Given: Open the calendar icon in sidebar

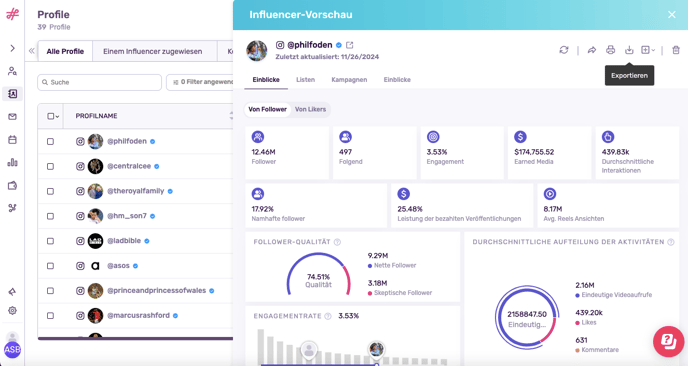Looking at the screenshot, I should point(12,140).
